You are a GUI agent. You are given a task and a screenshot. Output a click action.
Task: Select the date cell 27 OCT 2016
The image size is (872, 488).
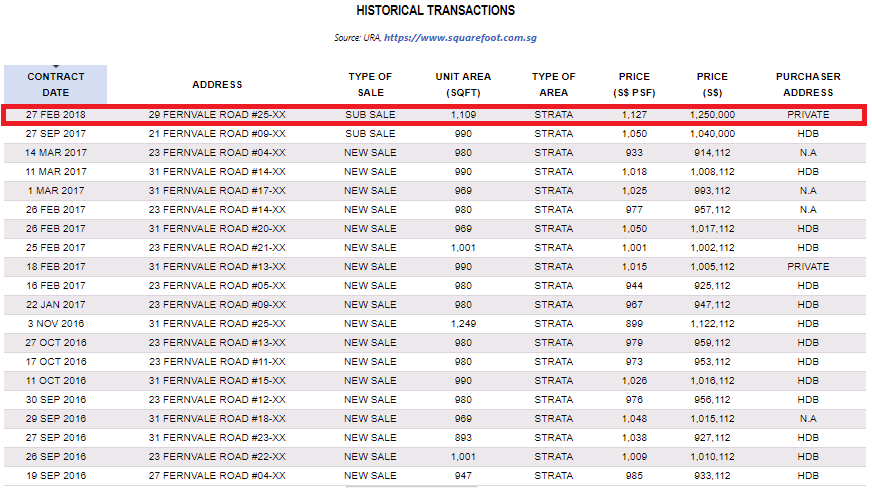56,342
